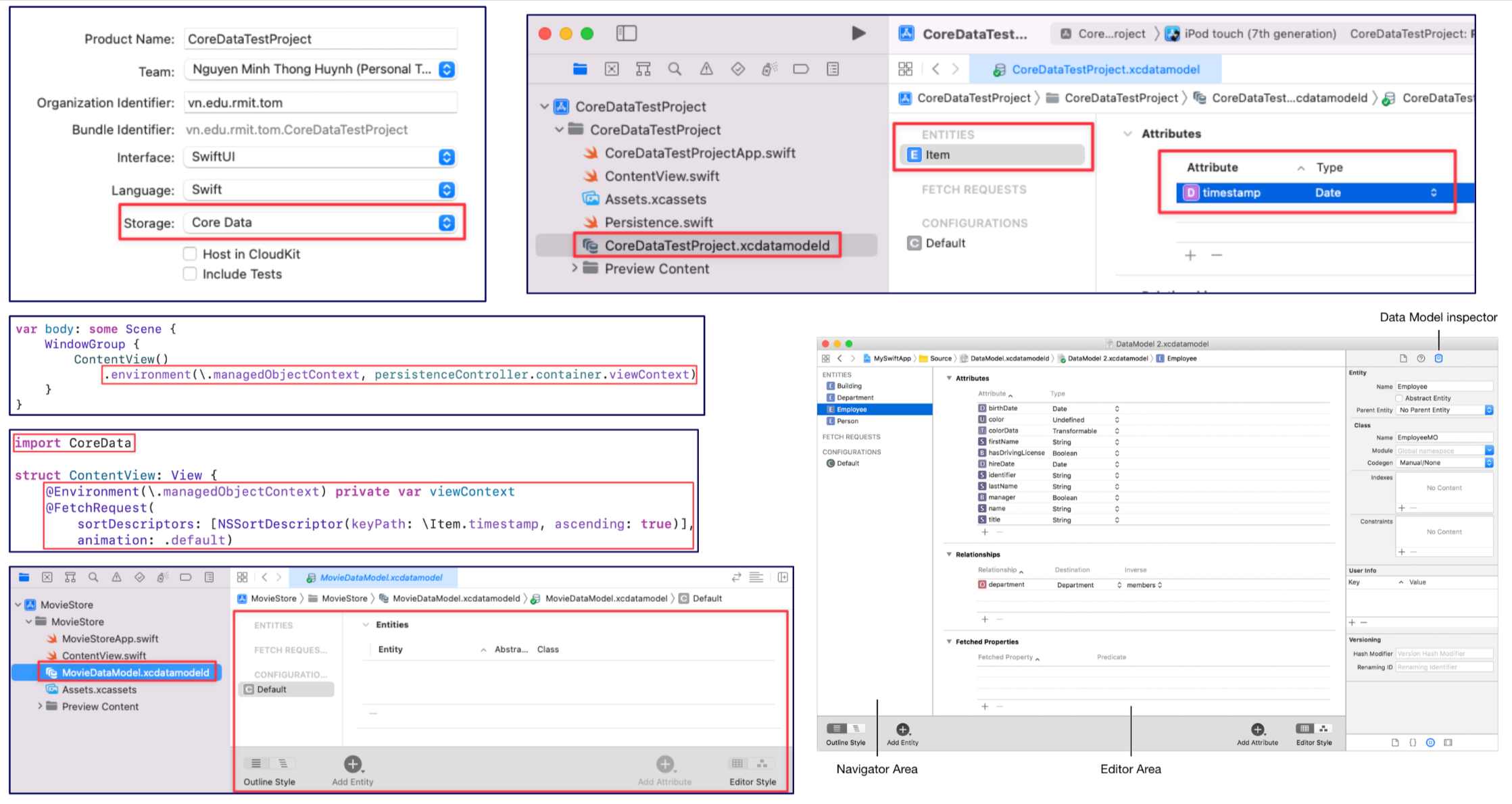Select the issue navigator warning icon
Viewport: 1512px width, 804px height.
pos(706,68)
